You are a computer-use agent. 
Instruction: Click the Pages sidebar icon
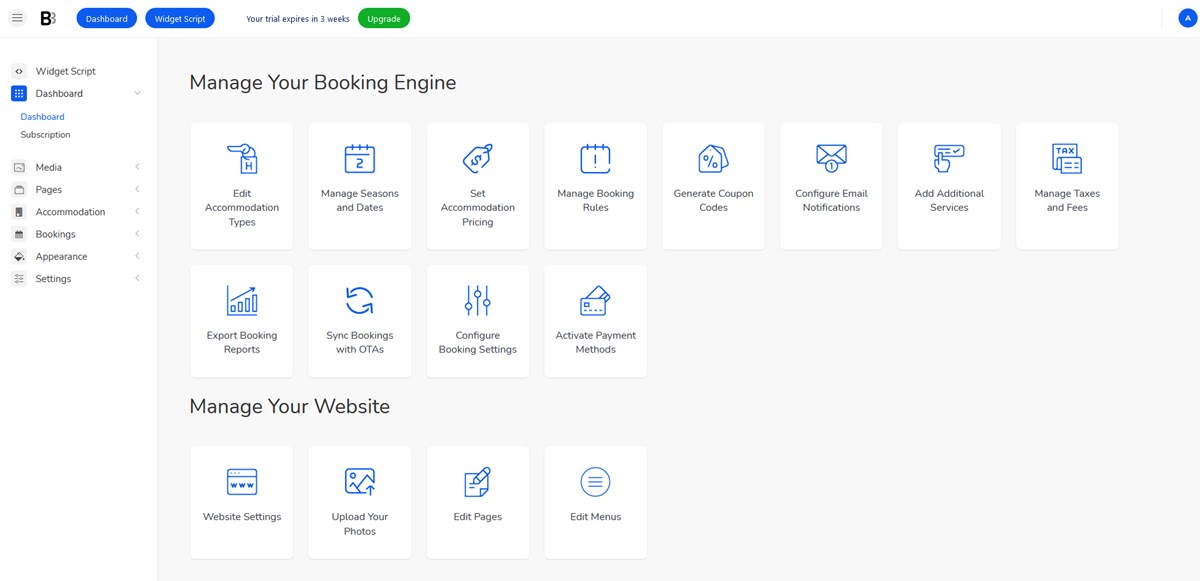coord(19,190)
